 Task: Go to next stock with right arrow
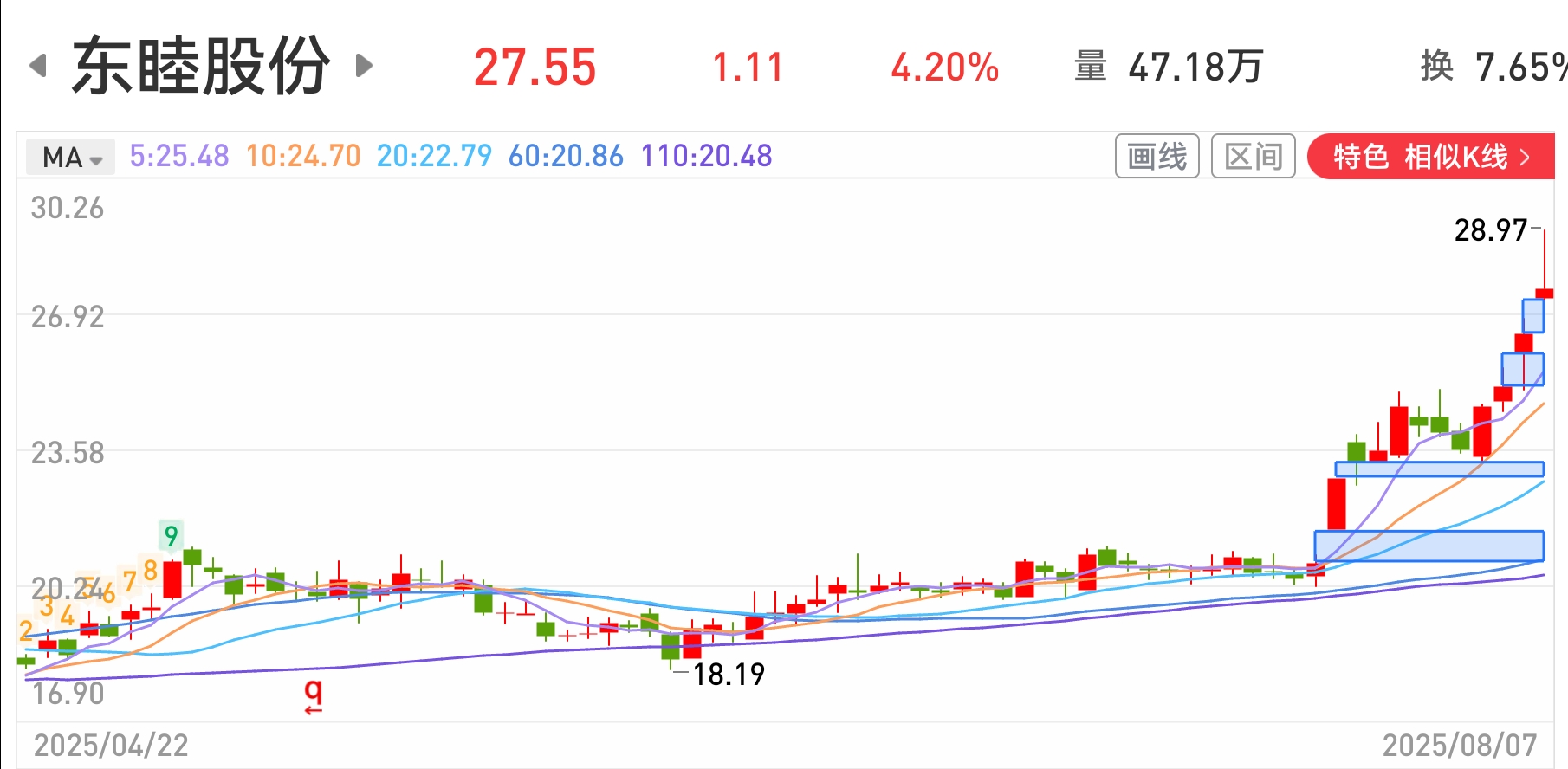(365, 66)
